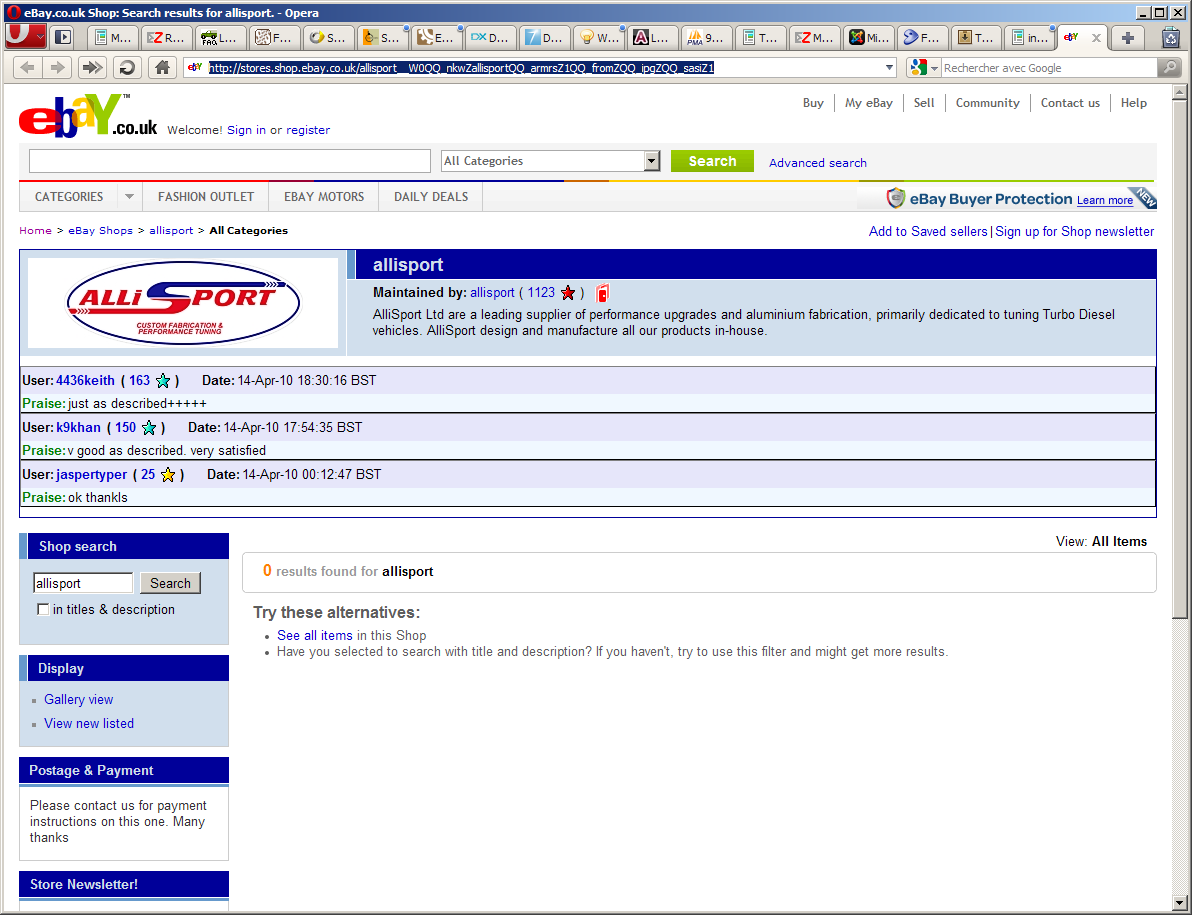Go to the browser Home page
Image resolution: width=1192 pixels, height=915 pixels.
(161, 68)
